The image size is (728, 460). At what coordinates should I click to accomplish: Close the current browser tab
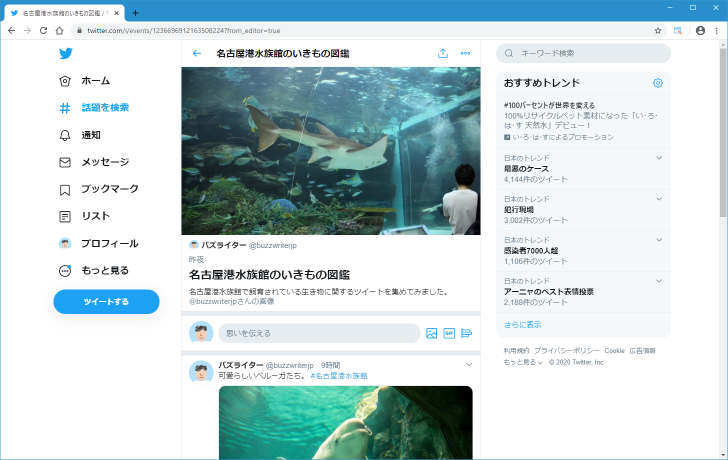pyautogui.click(x=116, y=13)
